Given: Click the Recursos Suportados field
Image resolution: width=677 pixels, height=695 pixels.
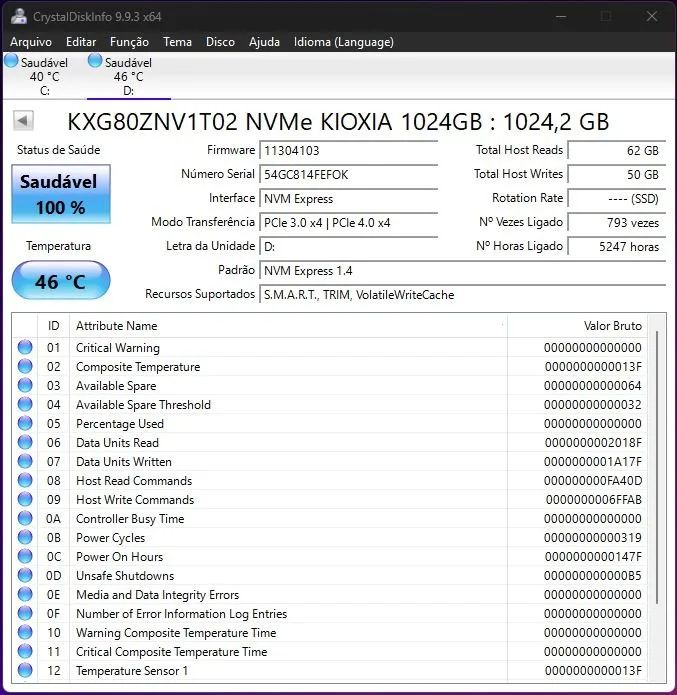Looking at the screenshot, I should pyautogui.click(x=462, y=294).
